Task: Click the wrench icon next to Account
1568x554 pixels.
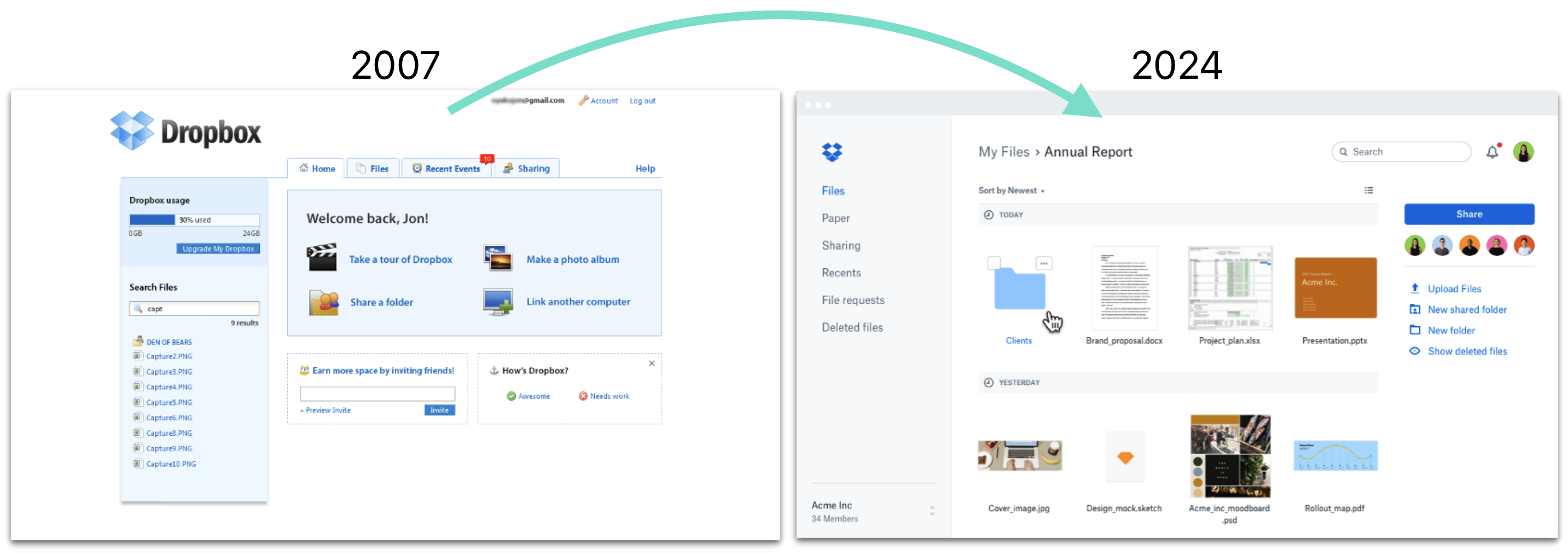Action: pos(583,100)
